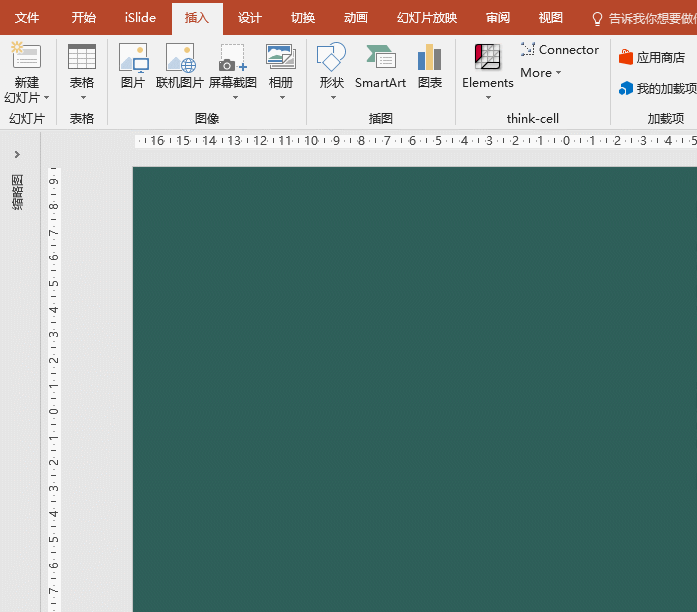The width and height of the screenshot is (697, 612).
Task: Expand the Photo Album dropdown arrow
Action: pyautogui.click(x=282, y=97)
